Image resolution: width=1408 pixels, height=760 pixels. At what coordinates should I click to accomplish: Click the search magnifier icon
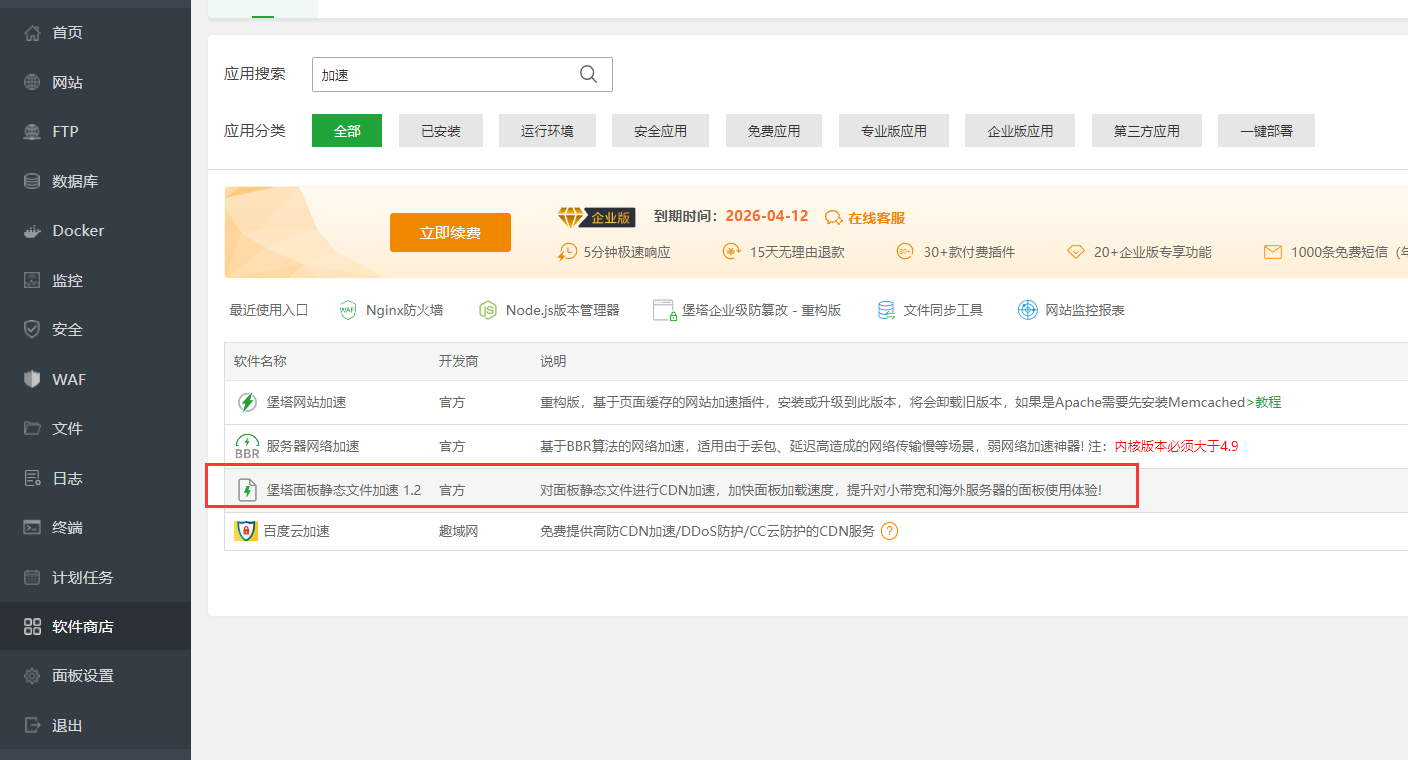589,74
